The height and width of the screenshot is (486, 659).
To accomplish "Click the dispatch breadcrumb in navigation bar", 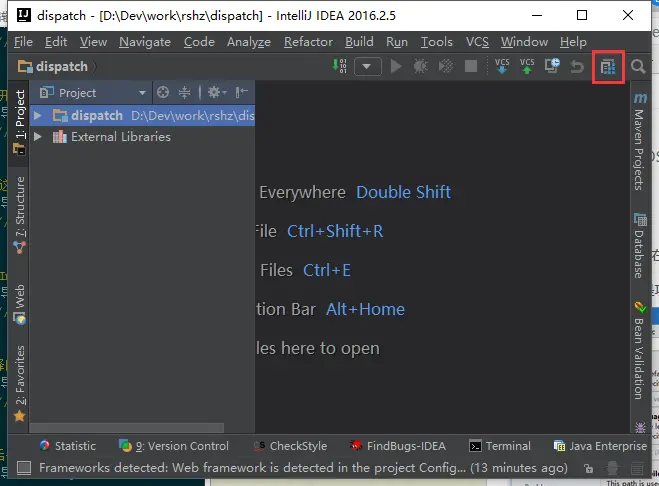I will (53, 66).
